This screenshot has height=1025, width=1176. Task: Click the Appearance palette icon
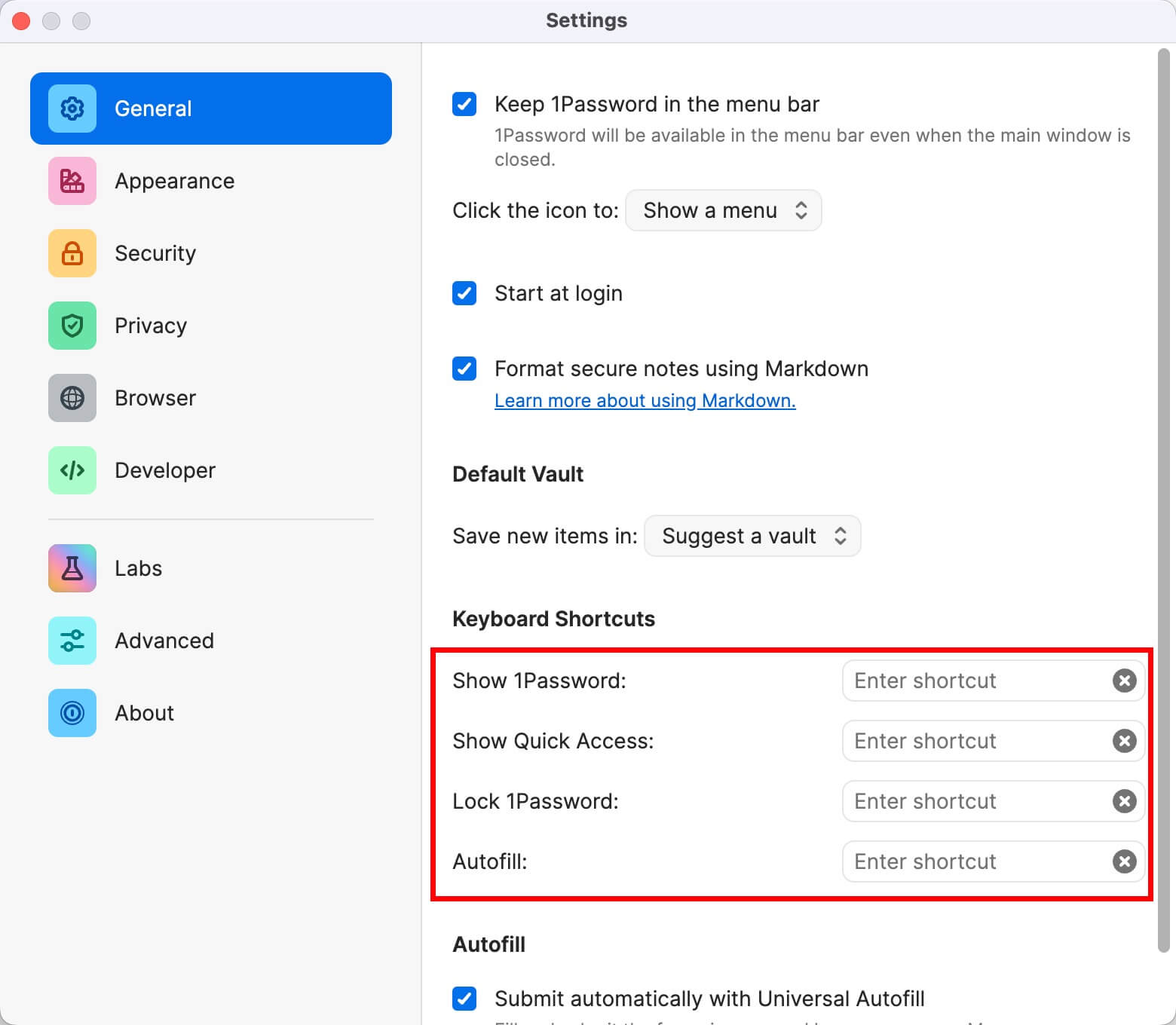(72, 181)
